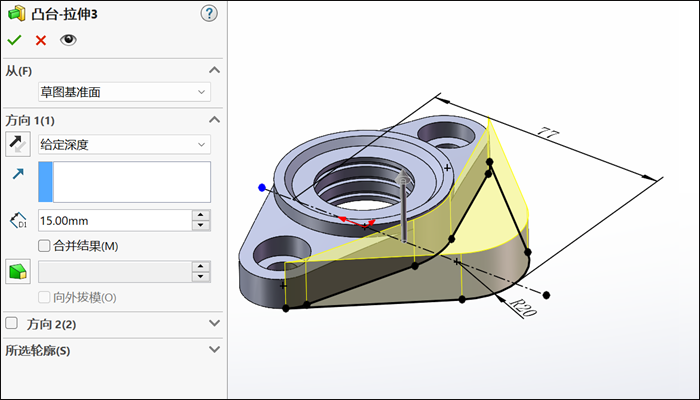Screen dimensions: 700x400
Task: Click the direction of extrusion arrow icon
Action: point(18,174)
